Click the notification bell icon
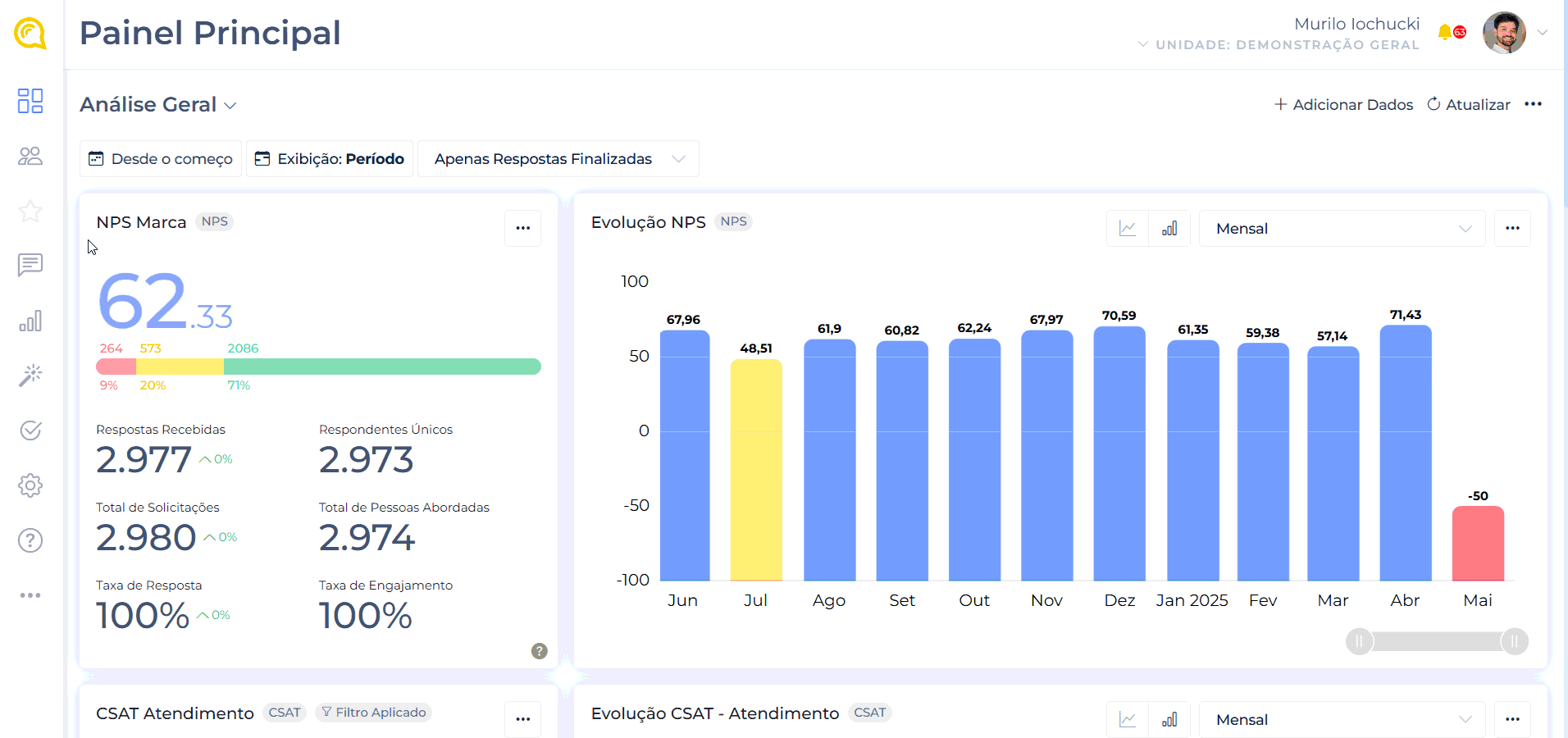This screenshot has height=738, width=1568. click(x=1445, y=33)
